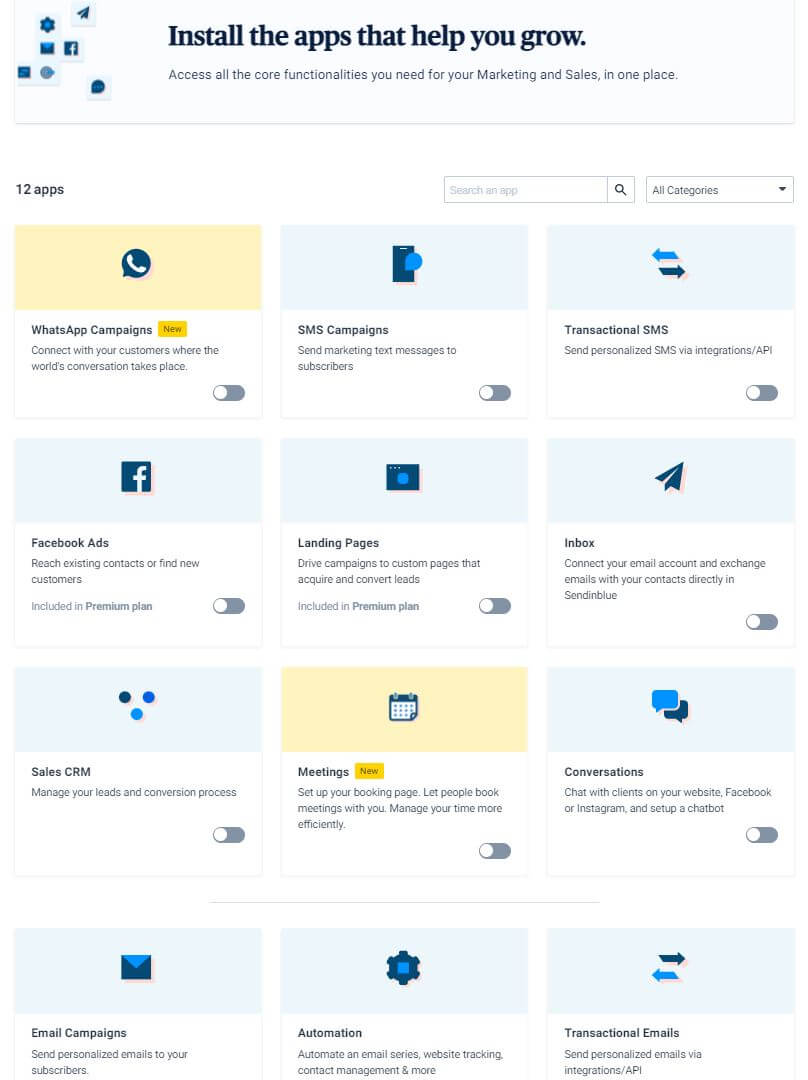Click the Email Campaigns envelope icon

136,968
